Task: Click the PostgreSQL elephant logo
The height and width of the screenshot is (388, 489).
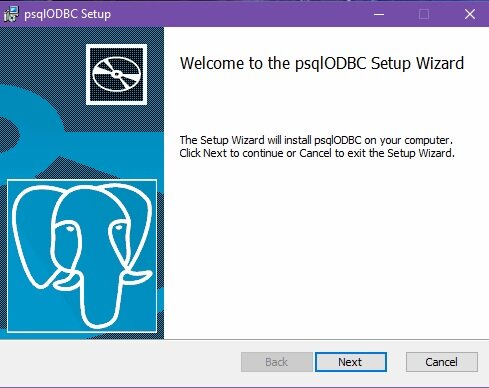Action: 82,256
